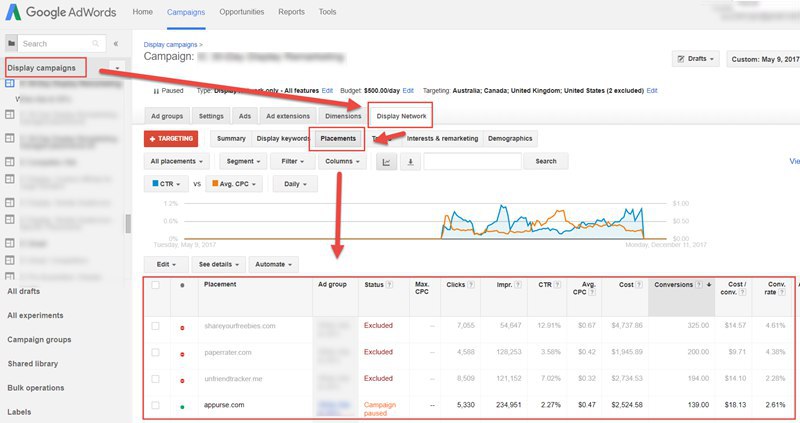The image size is (800, 423).
Task: Open the Avg. CPC metric dropdown
Action: click(234, 184)
